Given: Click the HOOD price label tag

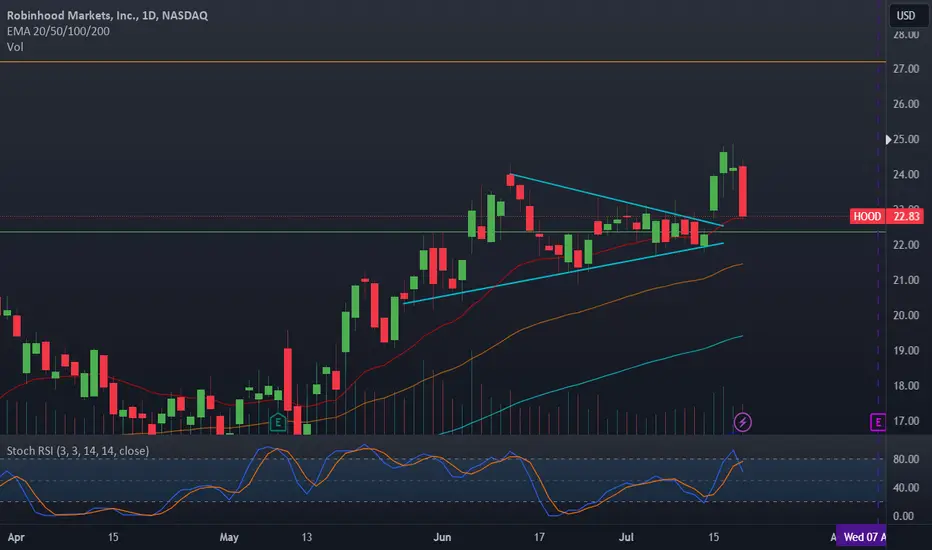Looking at the screenshot, I should [x=867, y=216].
